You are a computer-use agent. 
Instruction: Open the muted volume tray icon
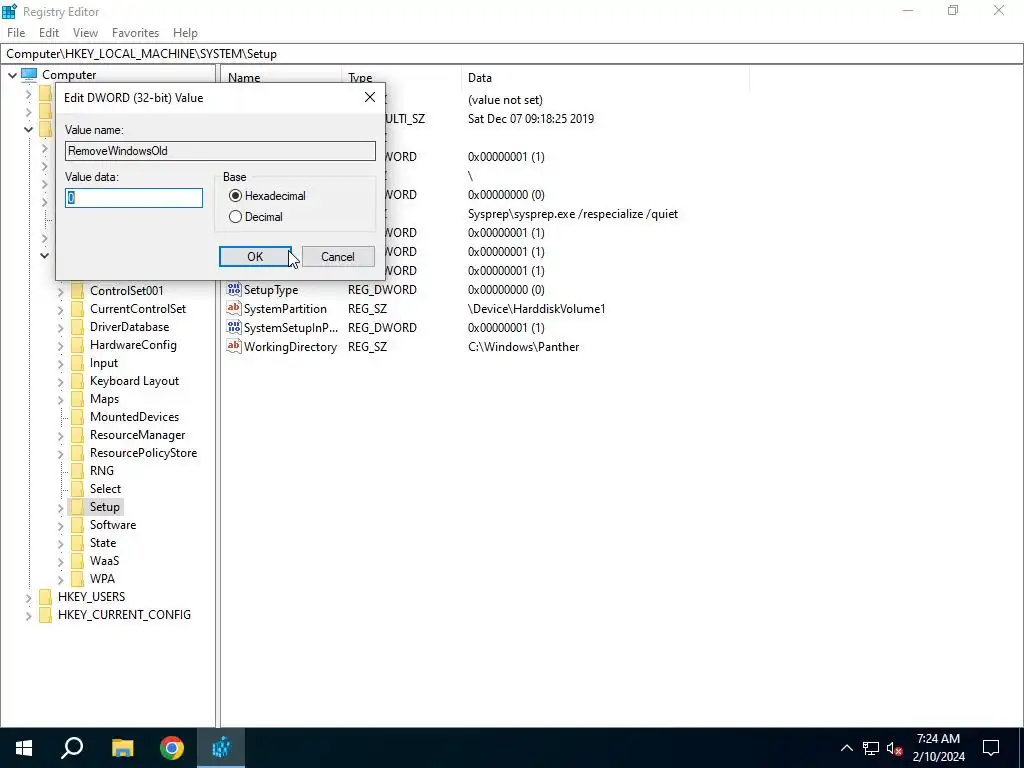point(894,748)
